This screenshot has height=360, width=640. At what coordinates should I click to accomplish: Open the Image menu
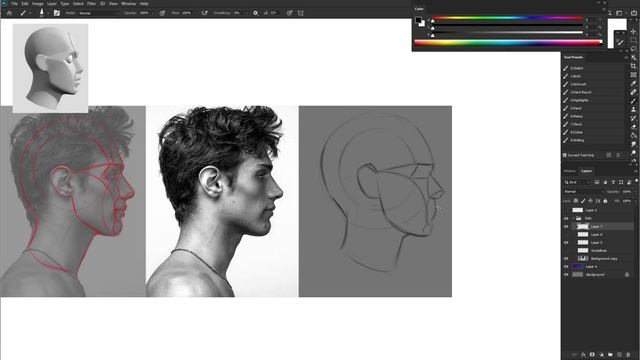click(38, 4)
